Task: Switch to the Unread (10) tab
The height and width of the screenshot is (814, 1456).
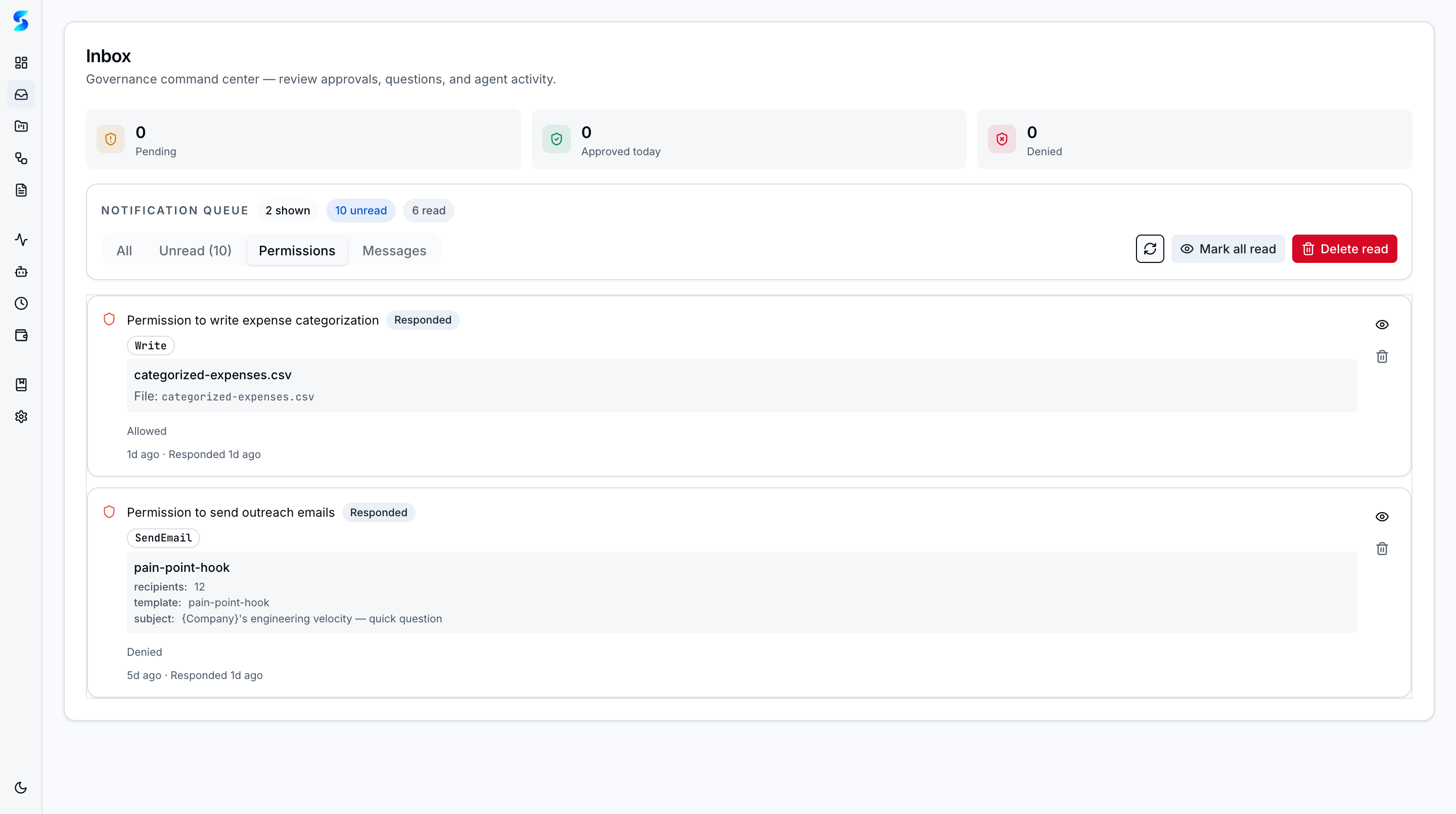Action: coord(195,250)
